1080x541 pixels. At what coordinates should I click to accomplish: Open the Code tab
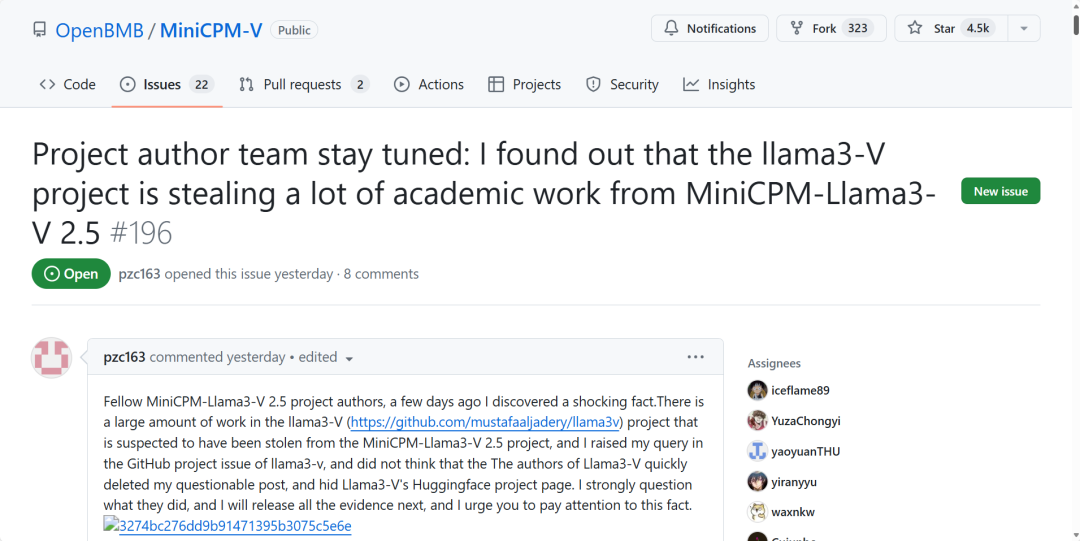68,85
